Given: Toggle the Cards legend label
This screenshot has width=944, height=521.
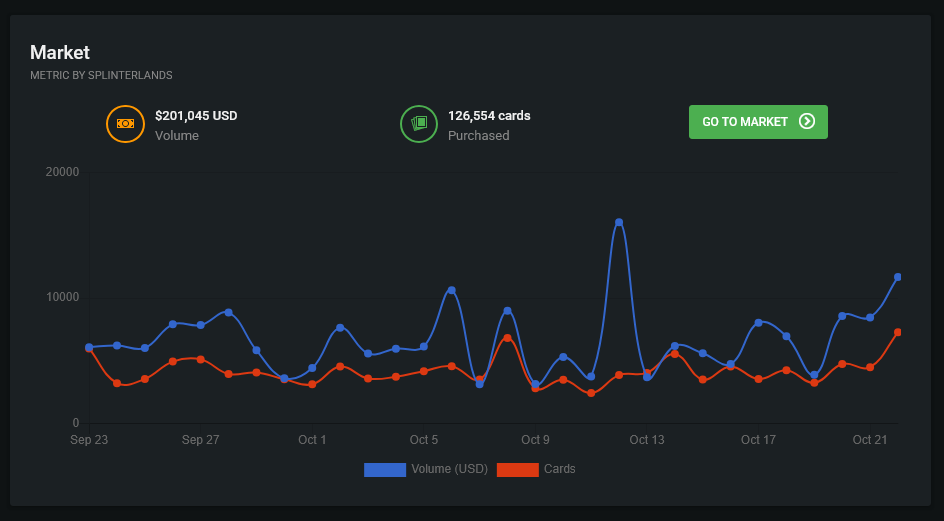Looking at the screenshot, I should pos(559,469).
